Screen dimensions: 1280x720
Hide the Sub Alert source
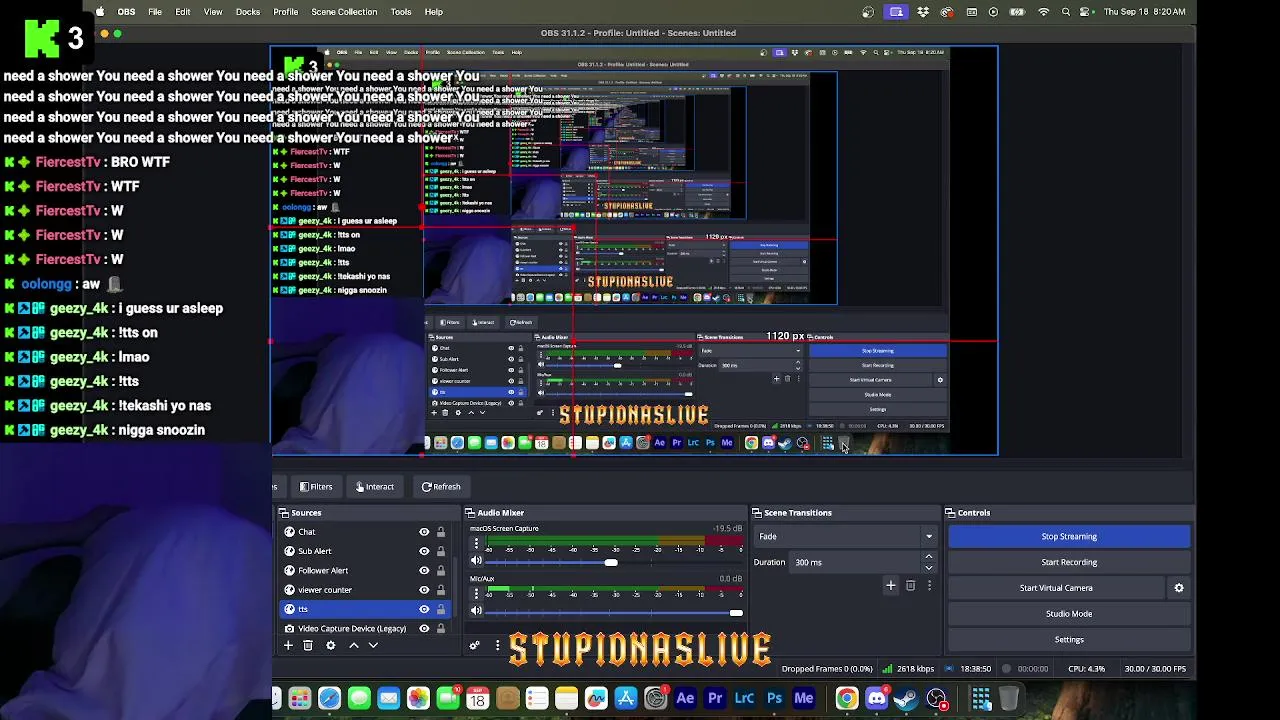[424, 551]
